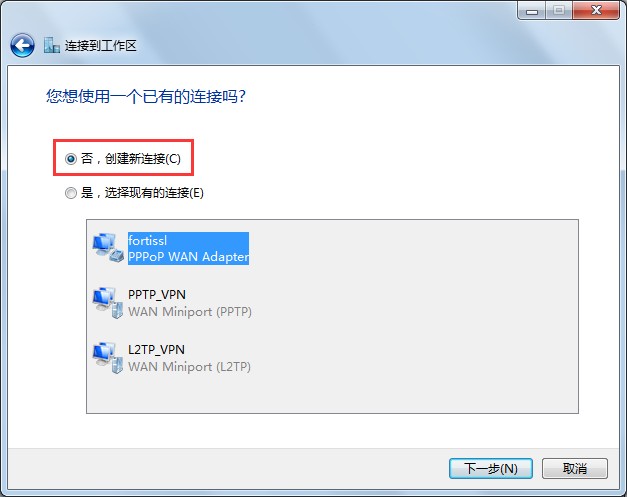The height and width of the screenshot is (497, 627).
Task: Choose the 否，创建新连接(C) radio button
Action: pyautogui.click(x=71, y=159)
